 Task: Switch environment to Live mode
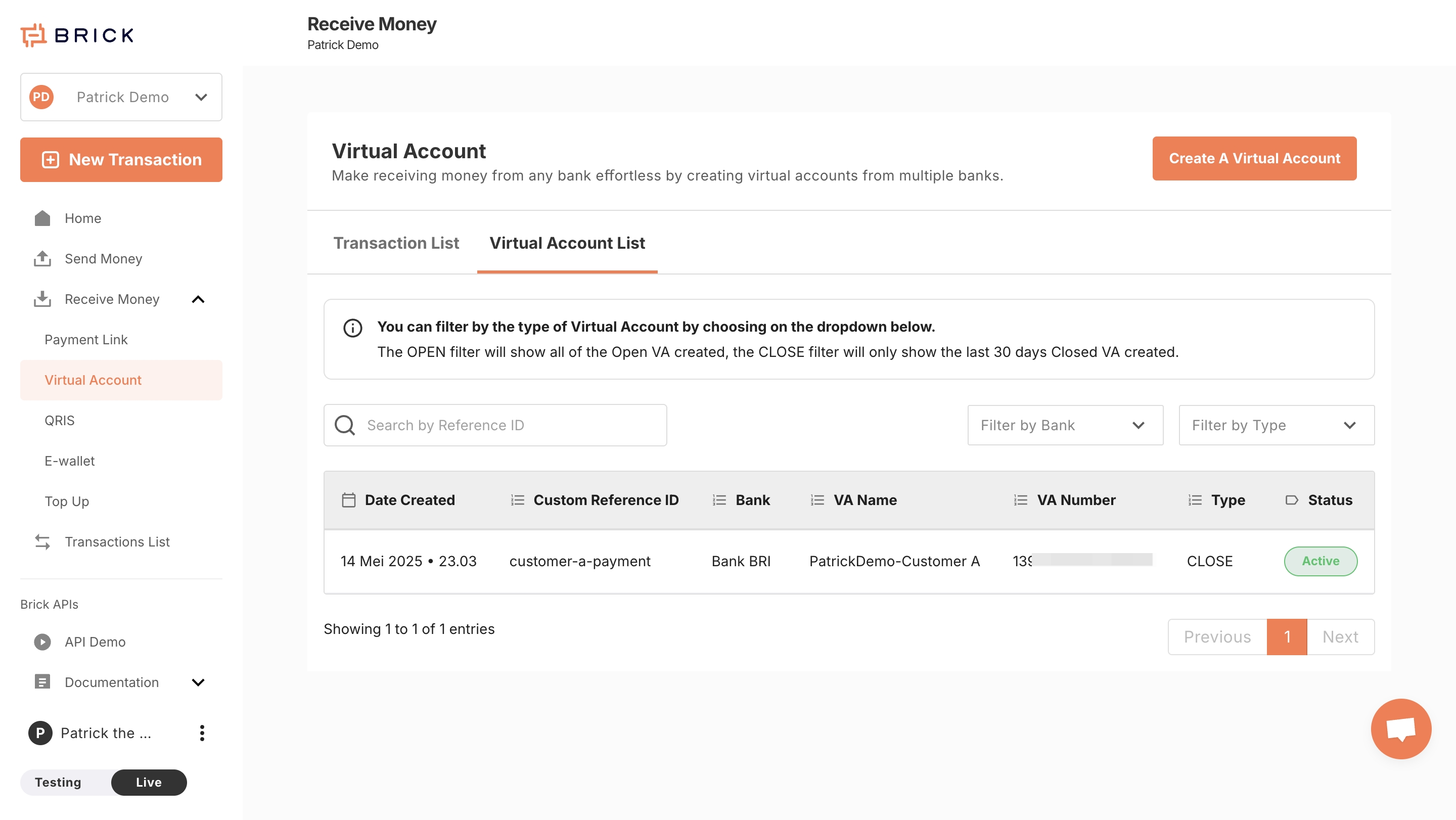click(x=149, y=782)
